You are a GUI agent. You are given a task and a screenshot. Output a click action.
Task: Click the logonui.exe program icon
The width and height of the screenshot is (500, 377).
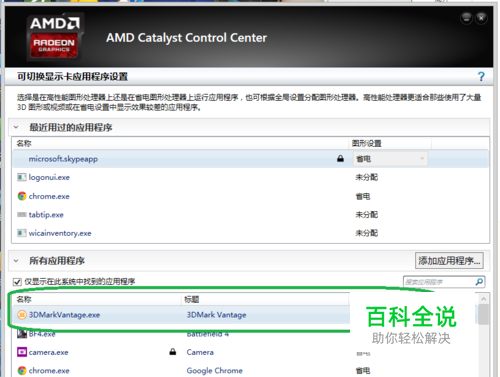tap(22, 177)
